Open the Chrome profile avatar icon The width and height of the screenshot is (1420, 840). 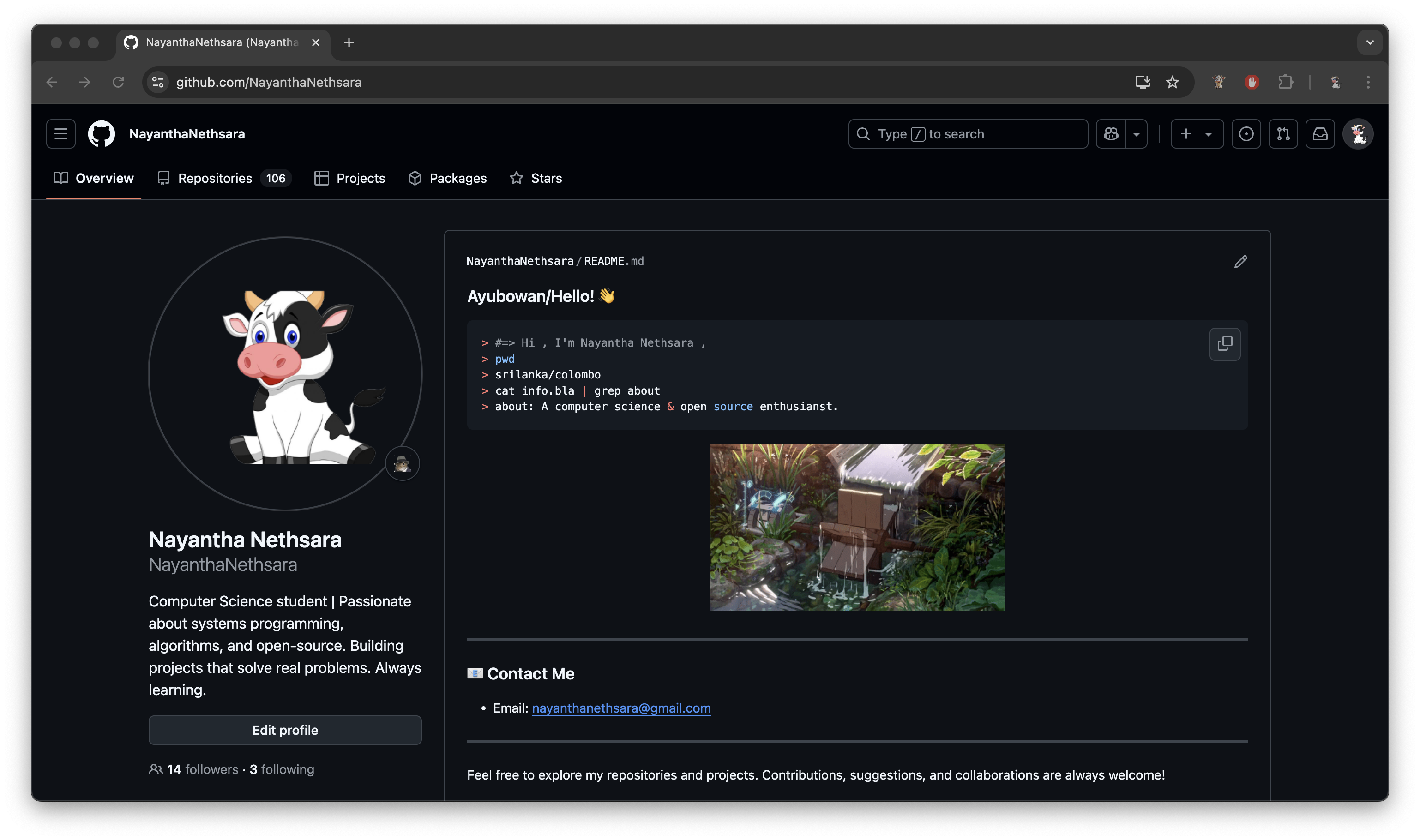(1335, 82)
